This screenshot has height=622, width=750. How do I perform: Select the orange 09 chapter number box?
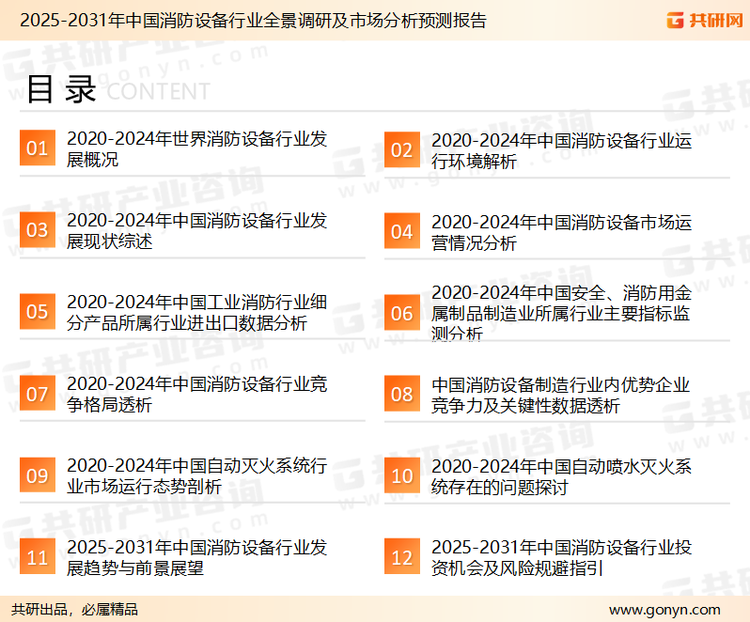click(x=37, y=475)
